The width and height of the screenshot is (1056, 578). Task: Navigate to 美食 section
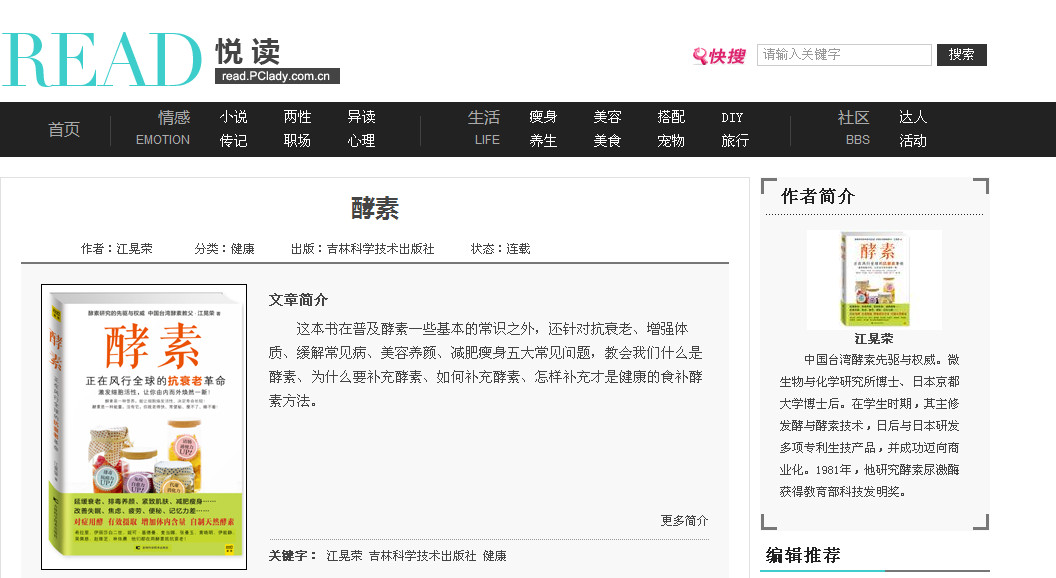(607, 141)
